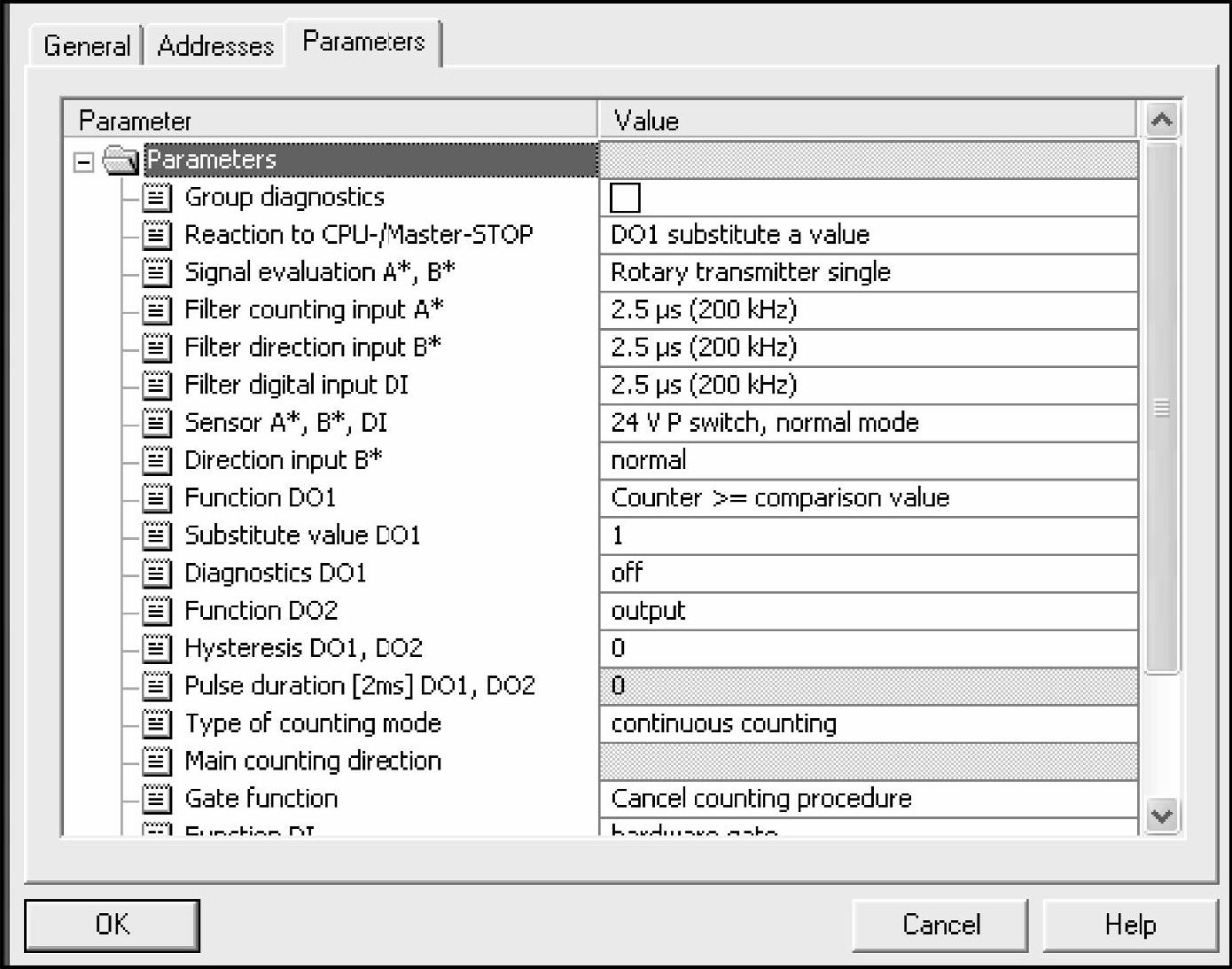Click the scroll down arrow of the list

[1161, 815]
